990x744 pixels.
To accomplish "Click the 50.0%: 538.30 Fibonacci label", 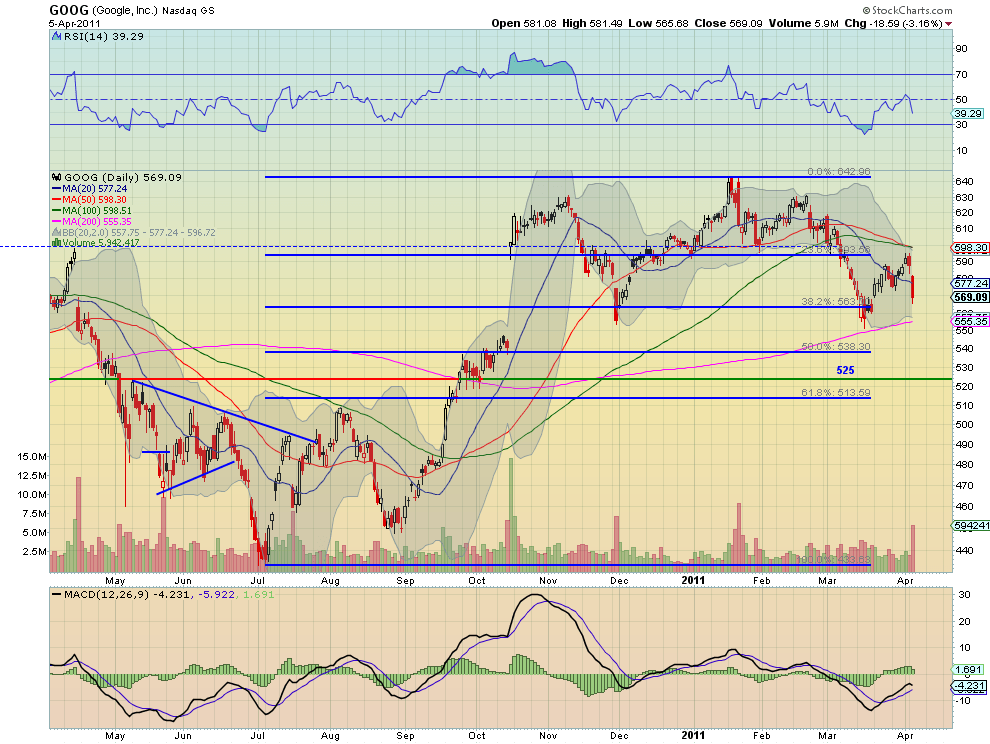I will pos(836,347).
